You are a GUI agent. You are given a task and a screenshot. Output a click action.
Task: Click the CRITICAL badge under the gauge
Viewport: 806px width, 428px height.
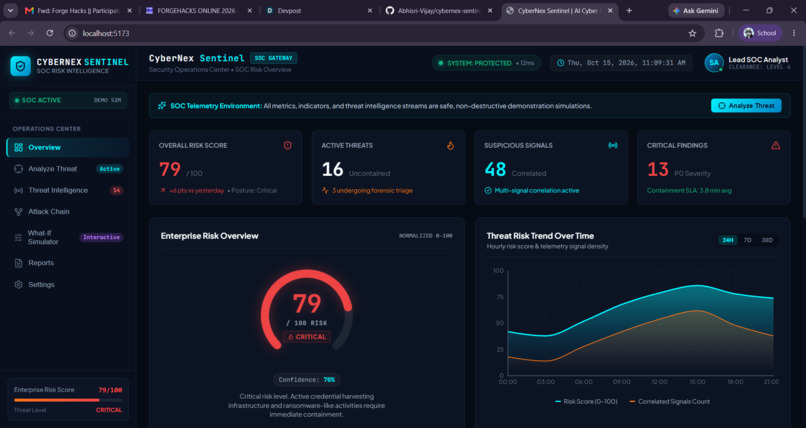click(x=307, y=337)
